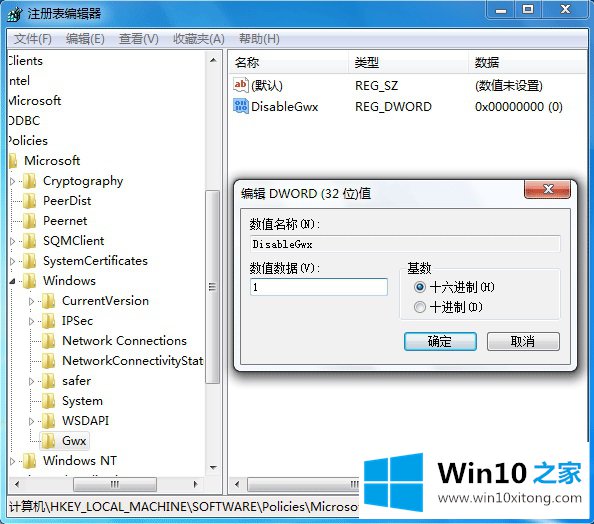The height and width of the screenshot is (524, 594).
Task: Click the 确定 button
Action: pos(440,341)
